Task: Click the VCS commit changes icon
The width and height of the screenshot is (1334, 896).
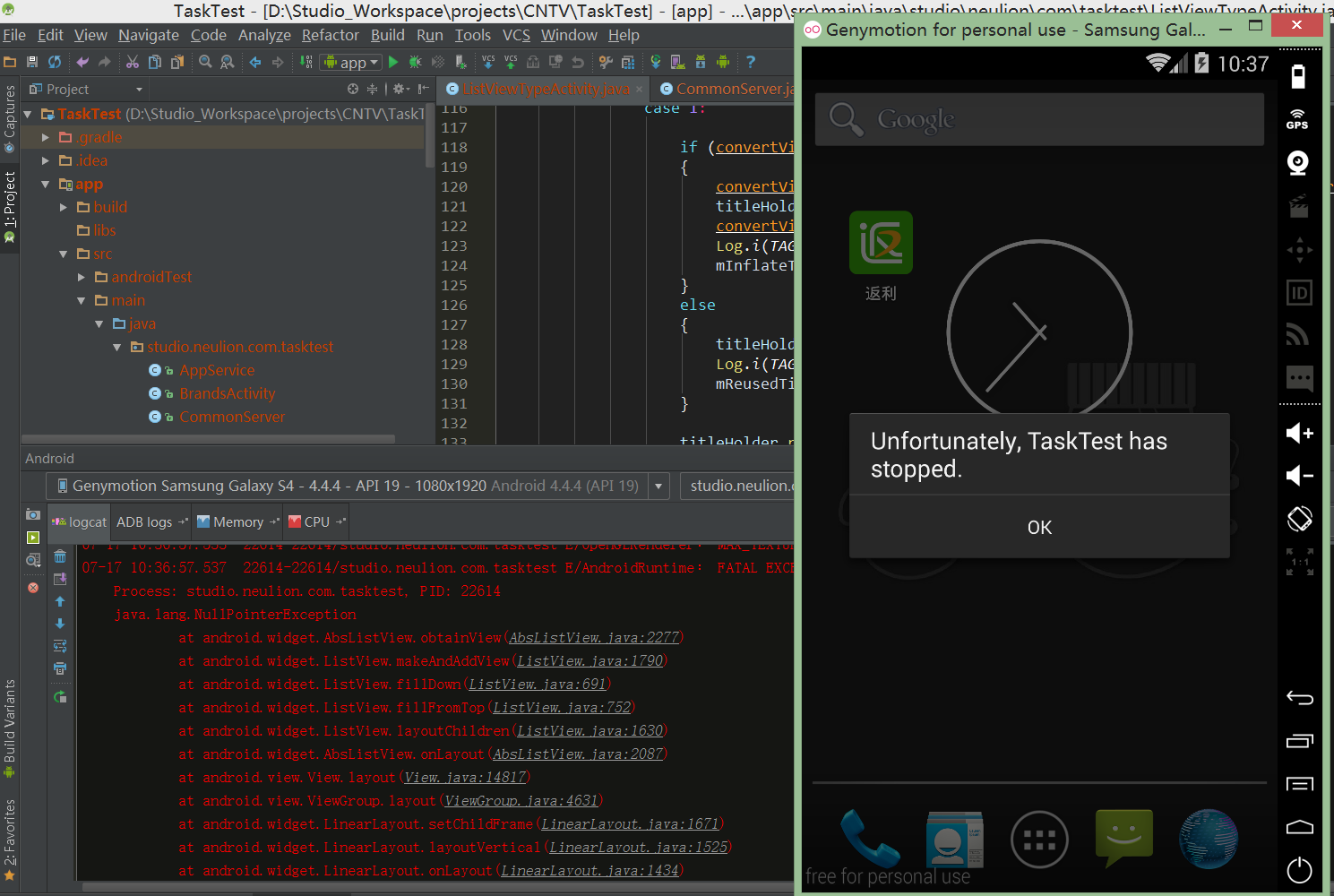Action: 511,62
